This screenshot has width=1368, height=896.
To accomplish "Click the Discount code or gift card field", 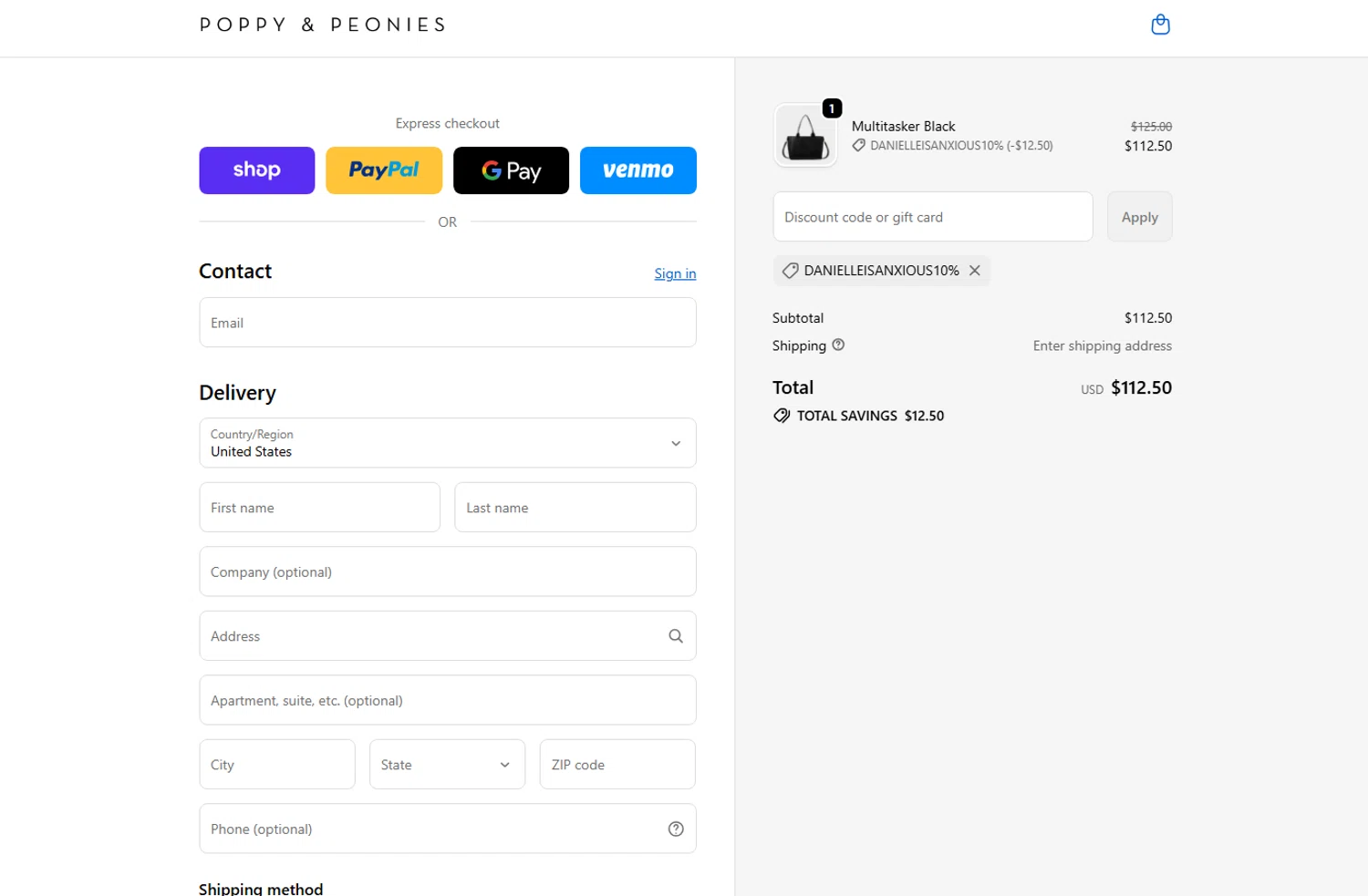I will [x=933, y=217].
